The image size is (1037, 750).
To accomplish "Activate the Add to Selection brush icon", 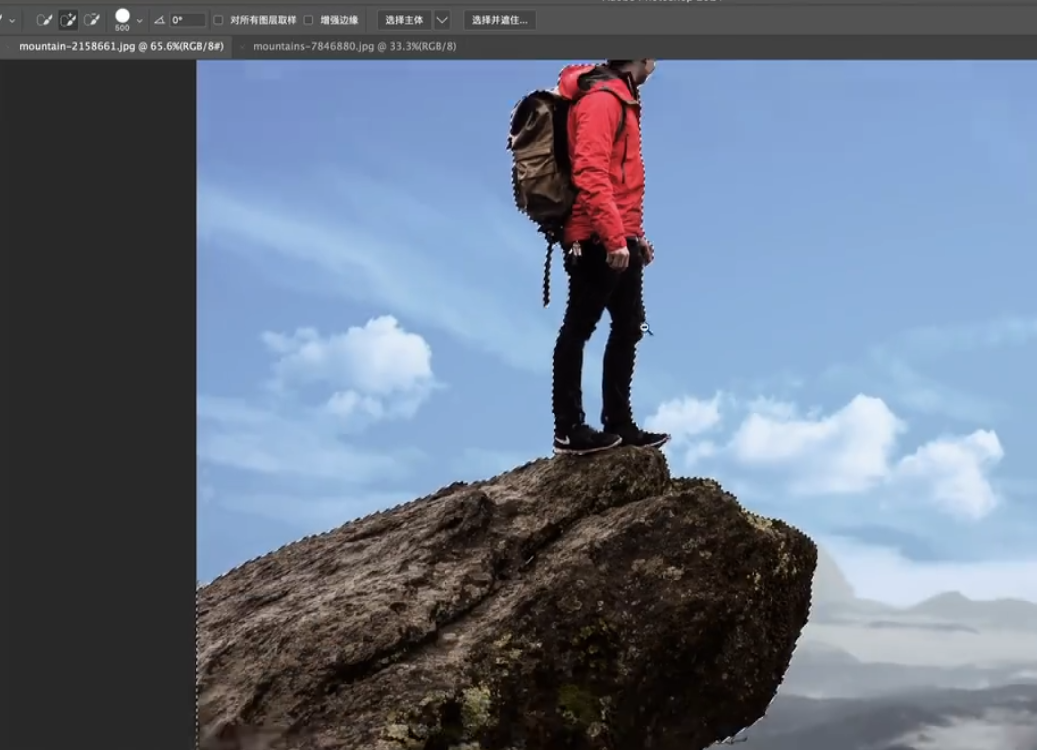I will (68, 20).
